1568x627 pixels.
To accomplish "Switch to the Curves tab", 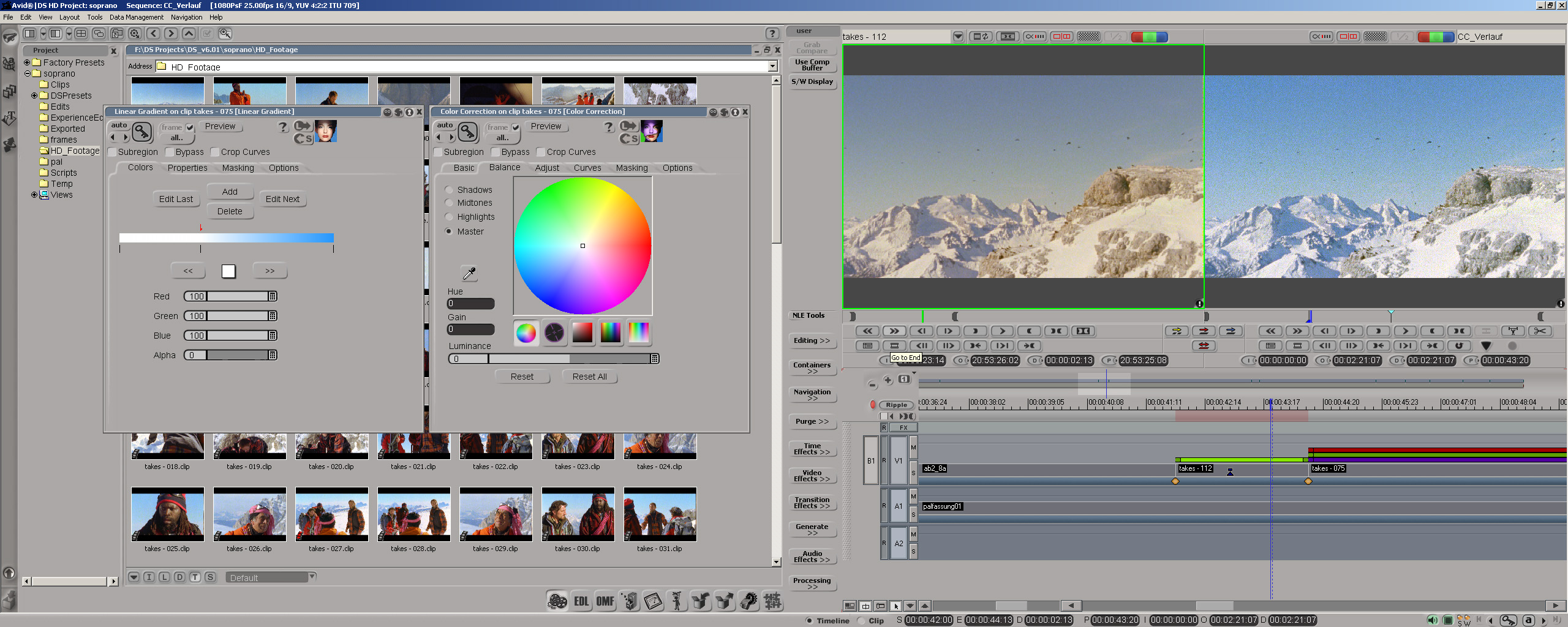I will [x=587, y=168].
